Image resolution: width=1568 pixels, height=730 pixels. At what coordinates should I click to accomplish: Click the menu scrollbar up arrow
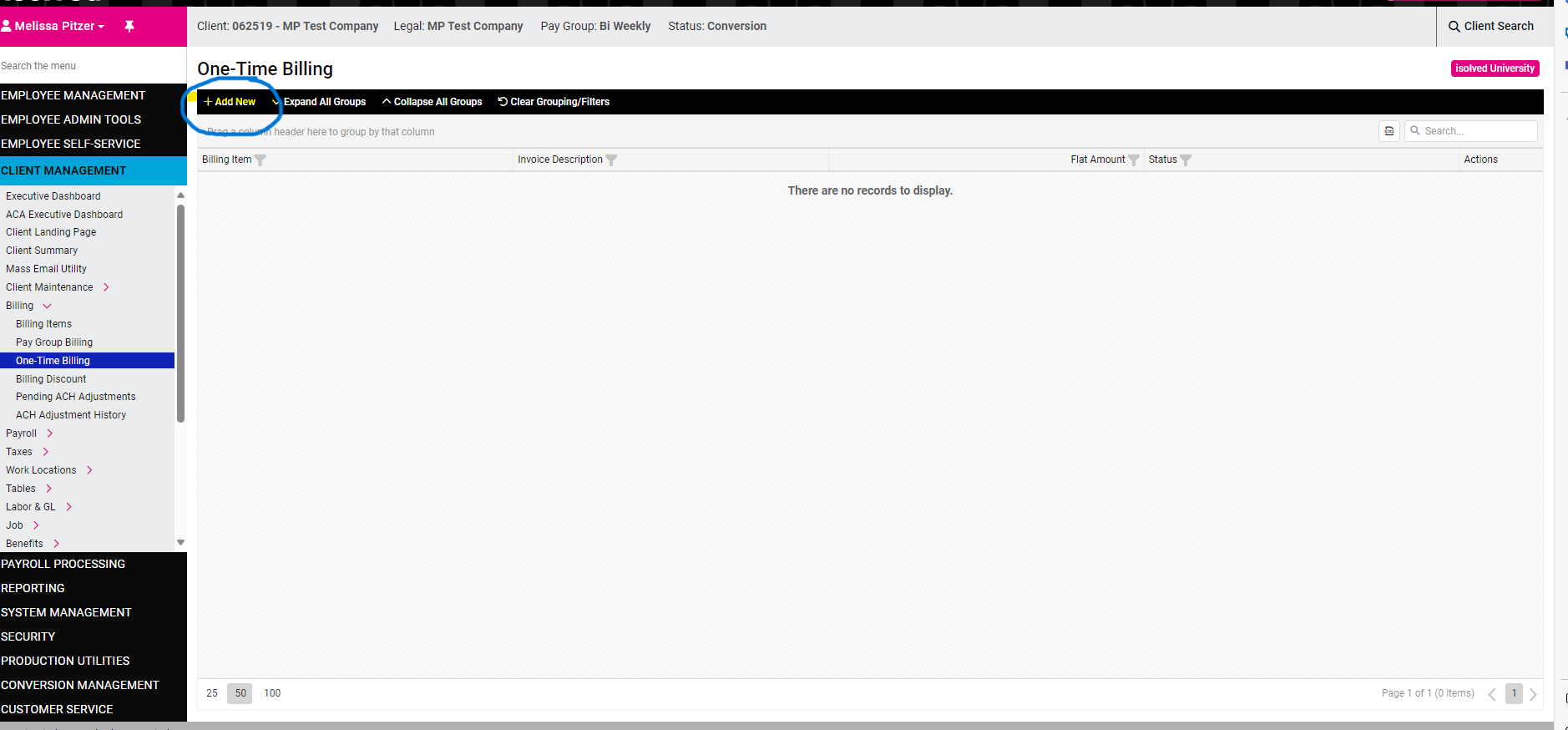tap(180, 195)
